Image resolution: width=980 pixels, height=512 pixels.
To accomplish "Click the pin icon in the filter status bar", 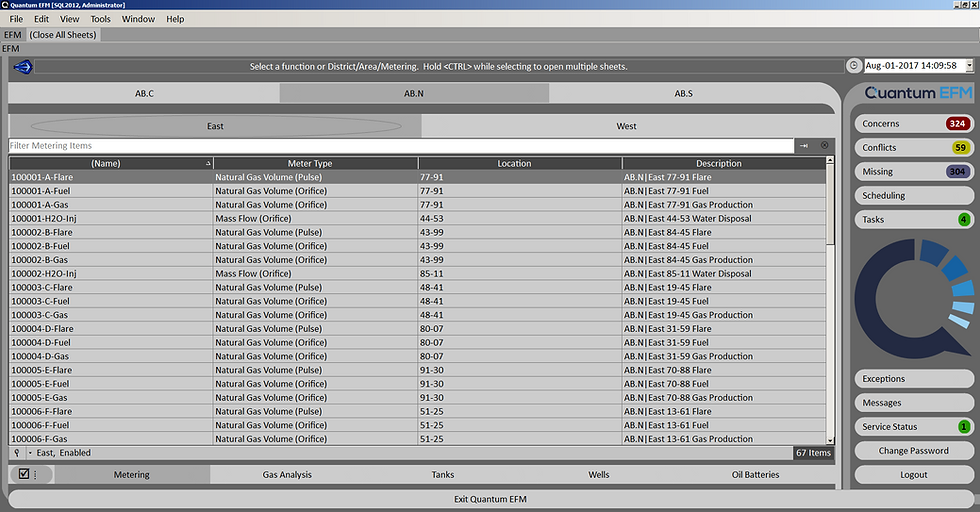I will (17, 453).
